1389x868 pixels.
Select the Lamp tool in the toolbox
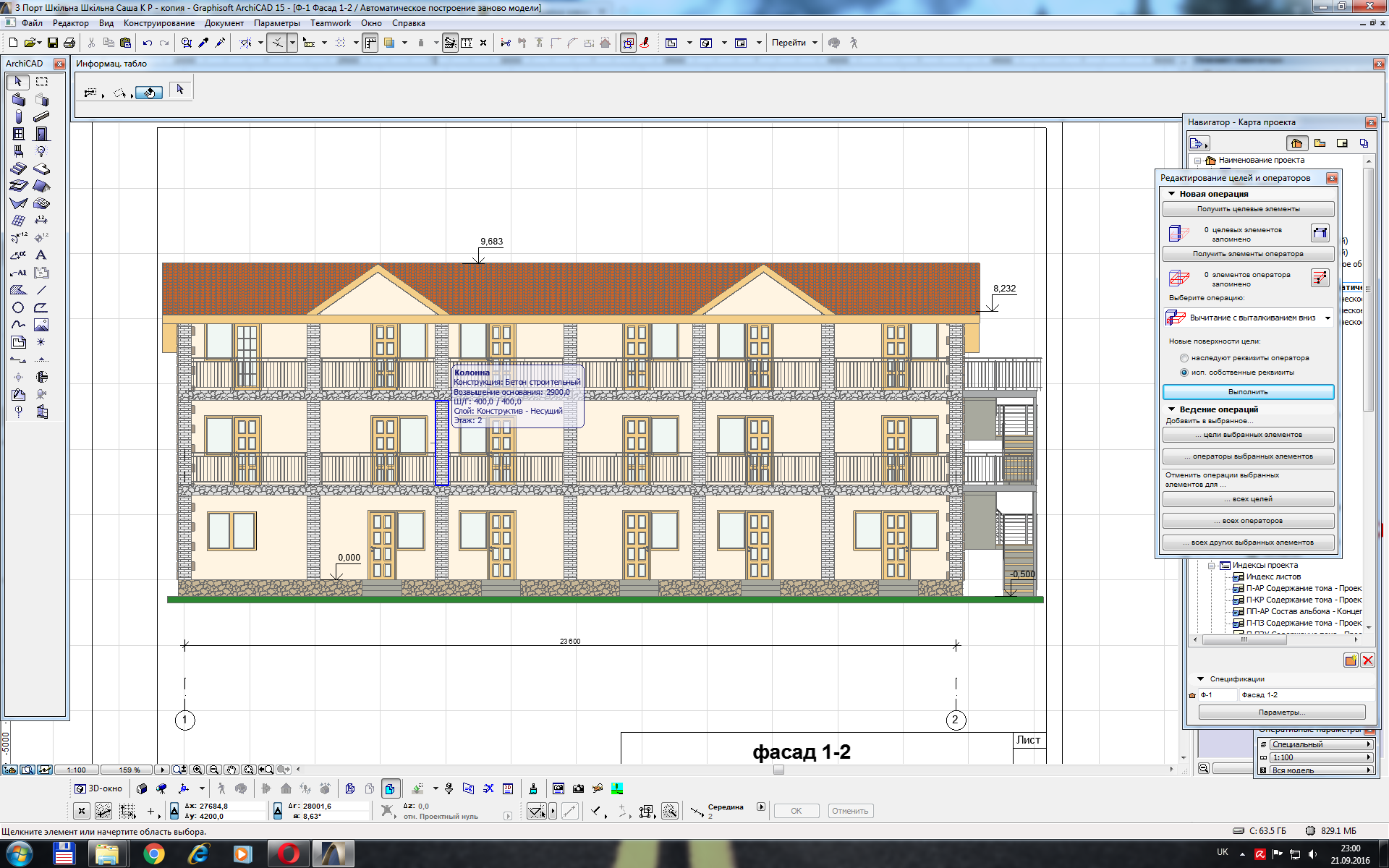point(42,151)
